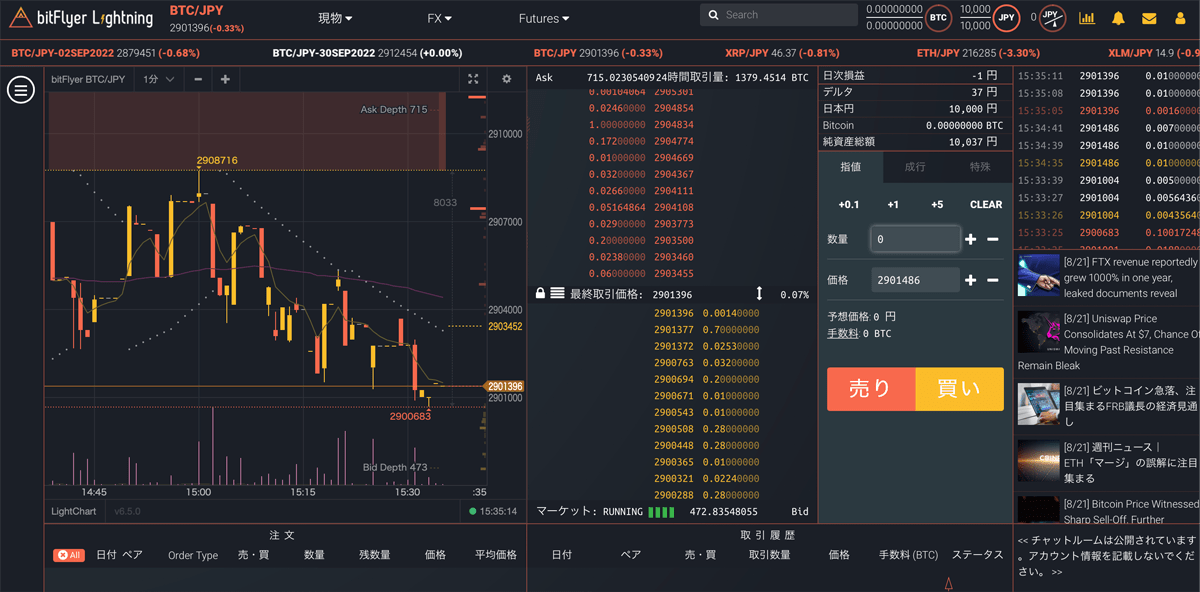
Task: Open the hamburger menu on the left
Action: 21,90
